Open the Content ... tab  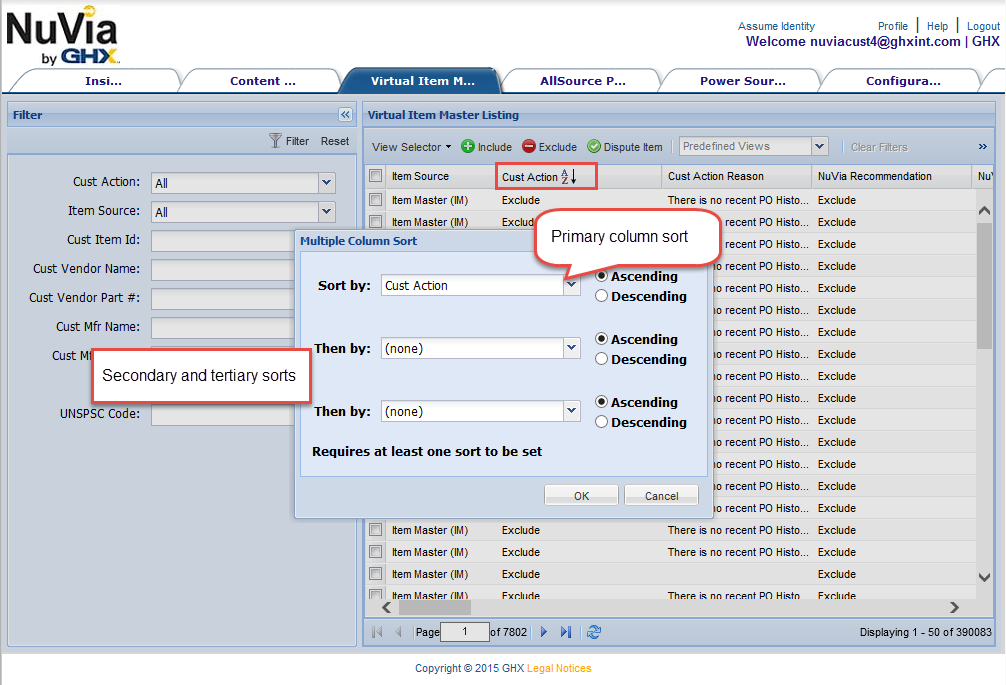point(262,81)
